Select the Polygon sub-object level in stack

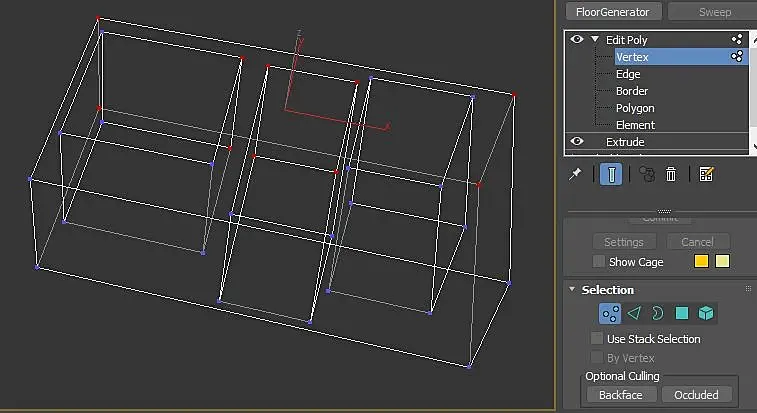coord(635,108)
